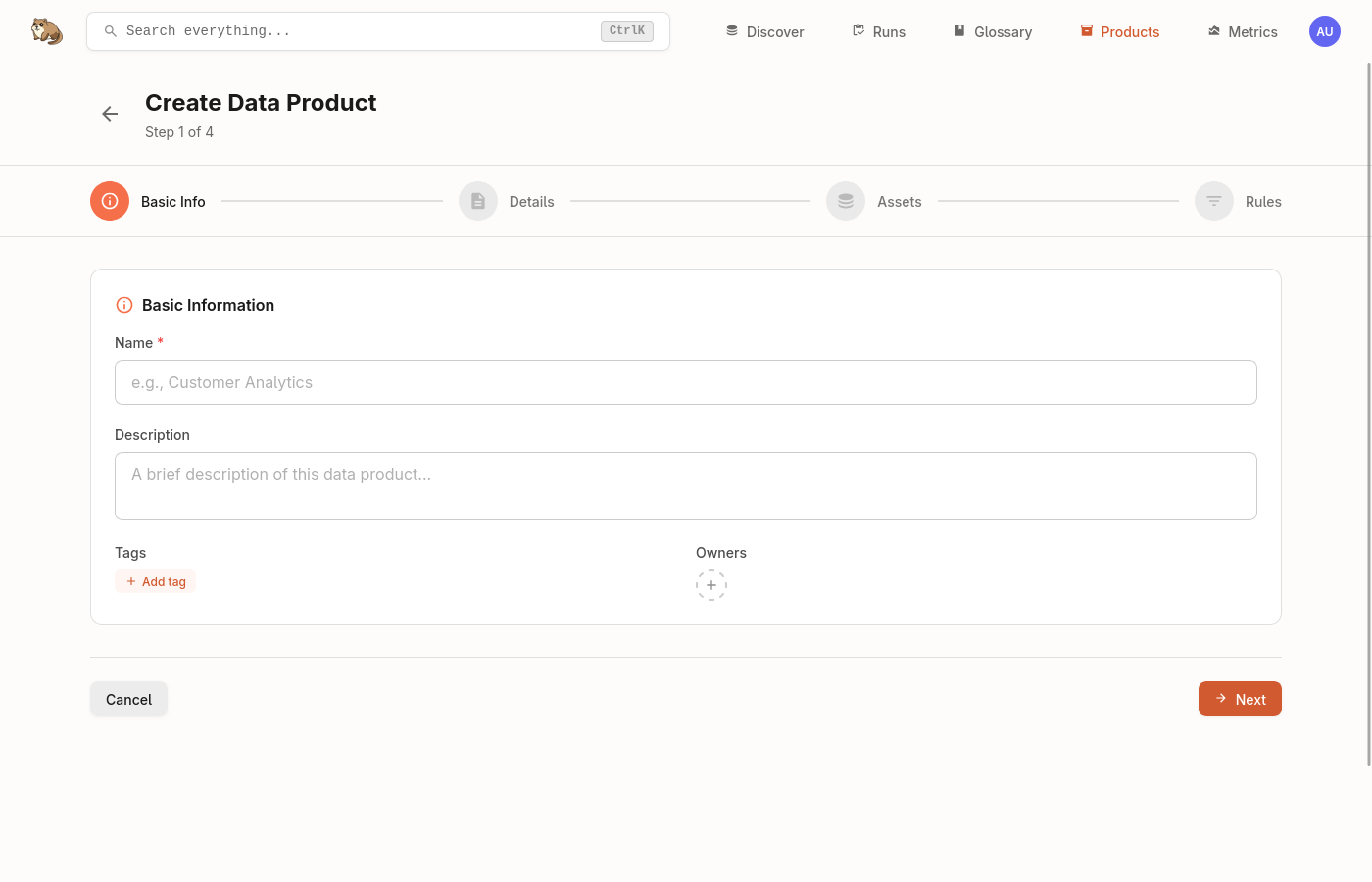Select the Assets step database icon
1372x882 pixels.
(x=846, y=201)
